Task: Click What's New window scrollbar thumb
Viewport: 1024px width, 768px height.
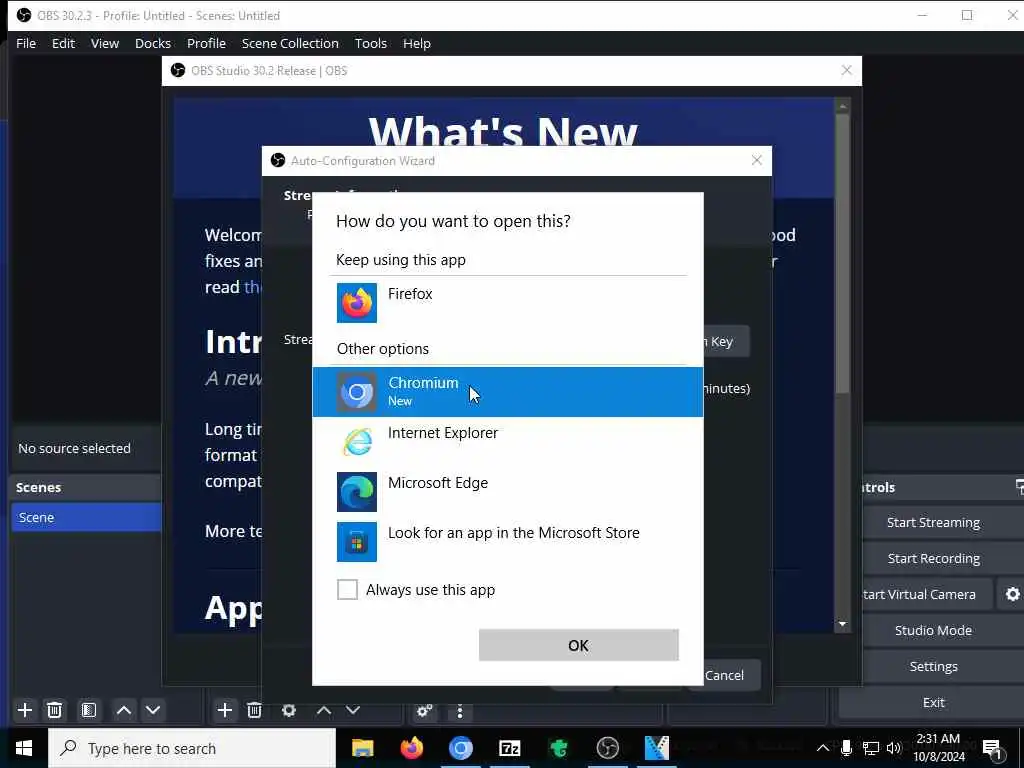Action: pyautogui.click(x=842, y=253)
